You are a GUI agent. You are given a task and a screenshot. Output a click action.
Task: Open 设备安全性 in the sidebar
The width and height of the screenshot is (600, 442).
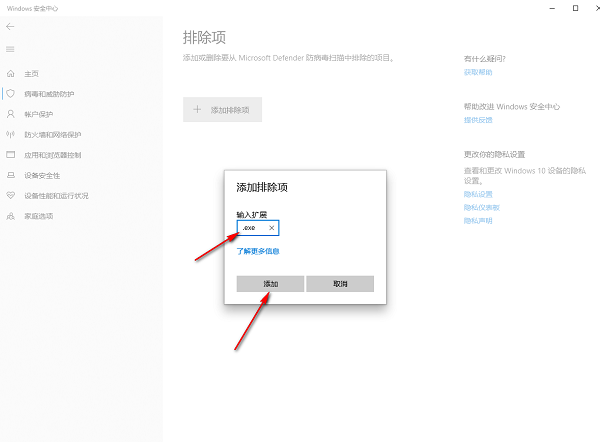tap(42, 176)
